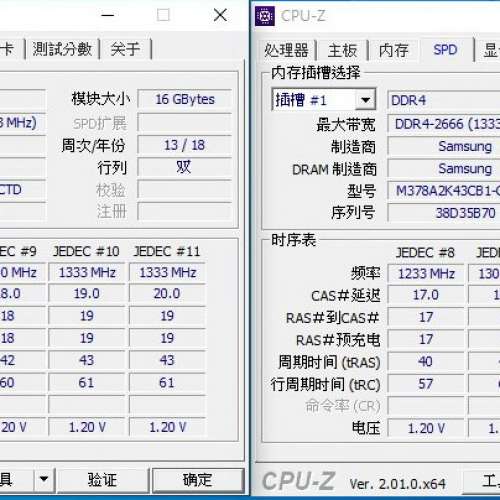Click the JEDEC #10 1333 MHz frequency cell
Screen dimensions: 500x500
(x=87, y=273)
